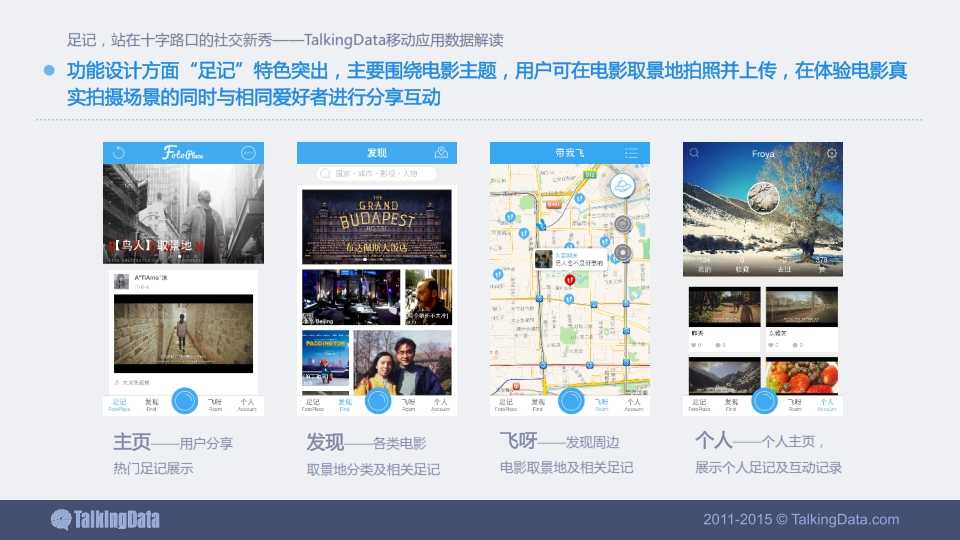Select 足记 tab on Froya profile screen
Viewport: 960px width, 540px height.
699,405
